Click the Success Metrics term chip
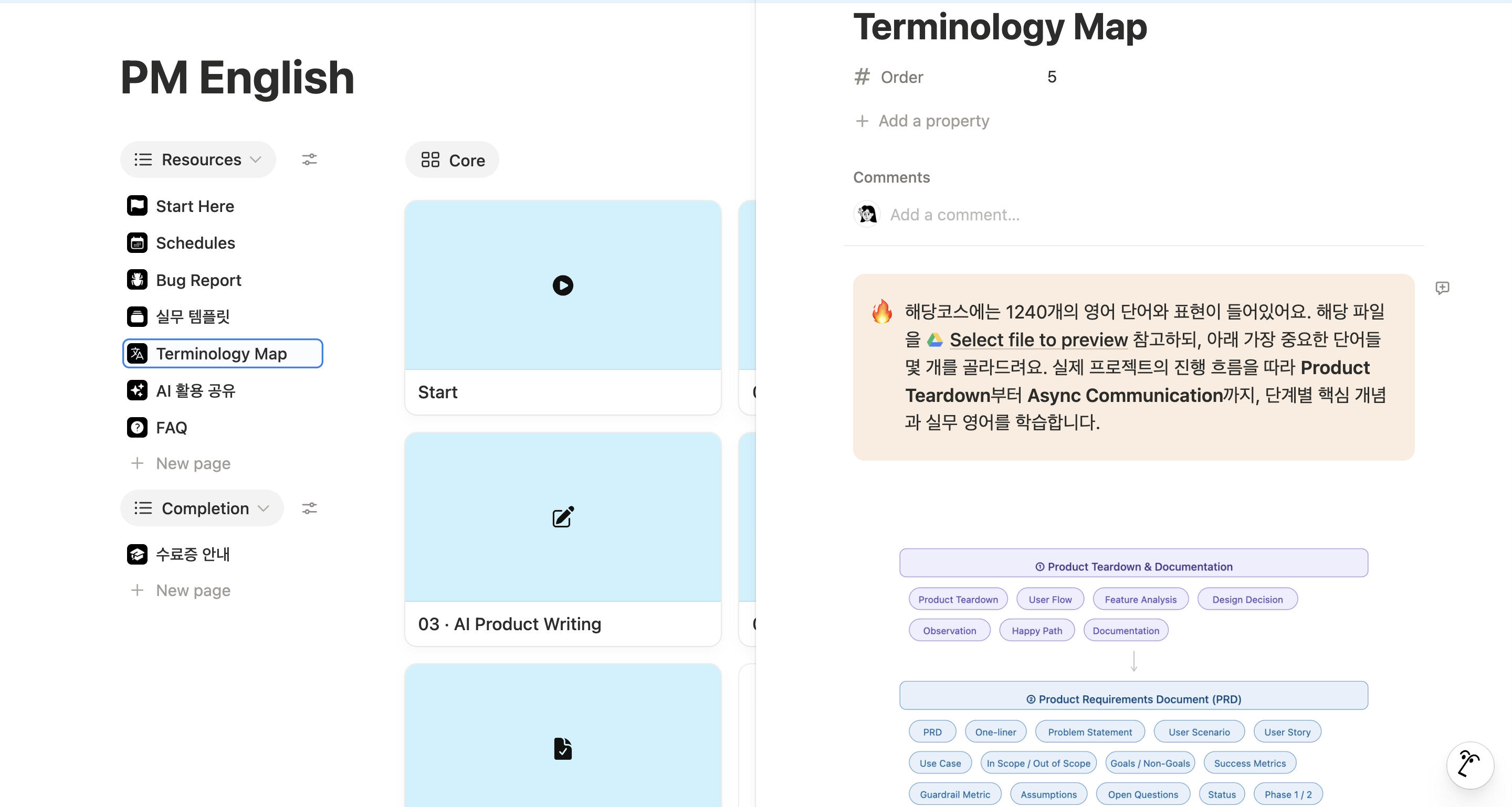This screenshot has width=1512, height=807. point(1249,763)
